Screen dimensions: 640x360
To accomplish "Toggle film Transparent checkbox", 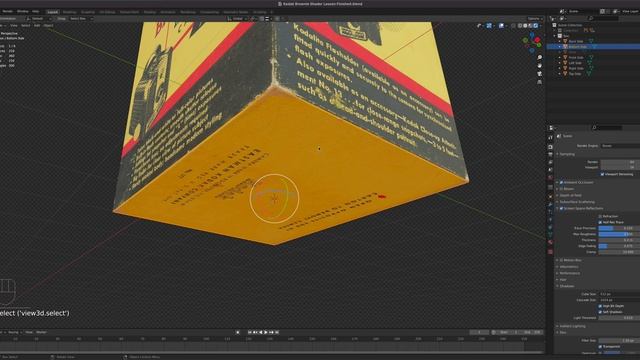I will click(x=600, y=347).
